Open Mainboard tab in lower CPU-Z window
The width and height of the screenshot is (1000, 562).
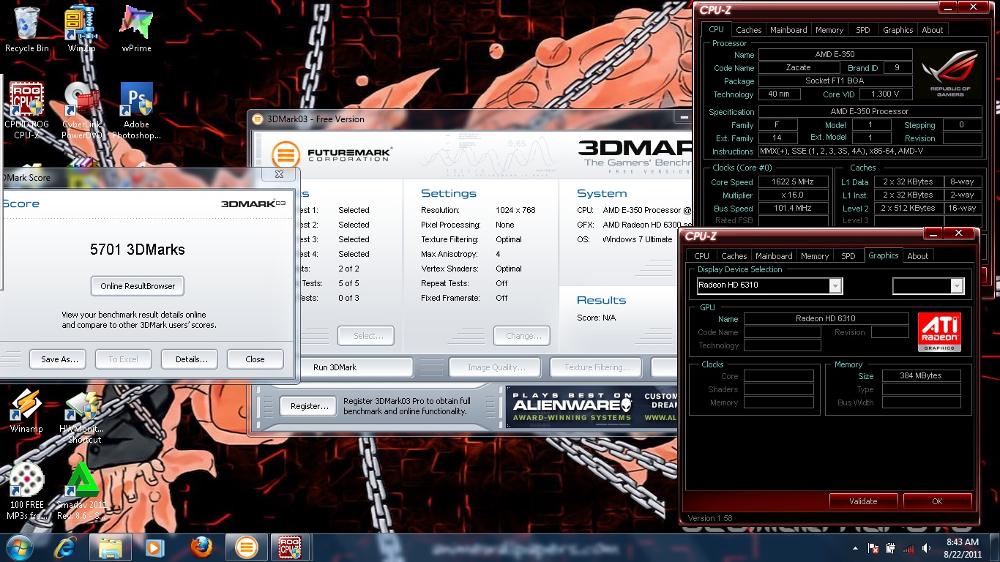point(774,256)
